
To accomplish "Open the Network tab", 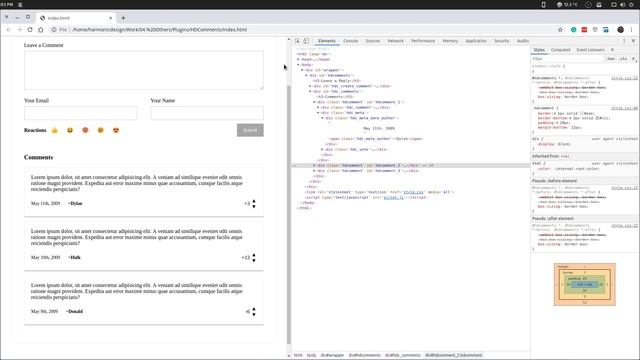I will [x=395, y=41].
